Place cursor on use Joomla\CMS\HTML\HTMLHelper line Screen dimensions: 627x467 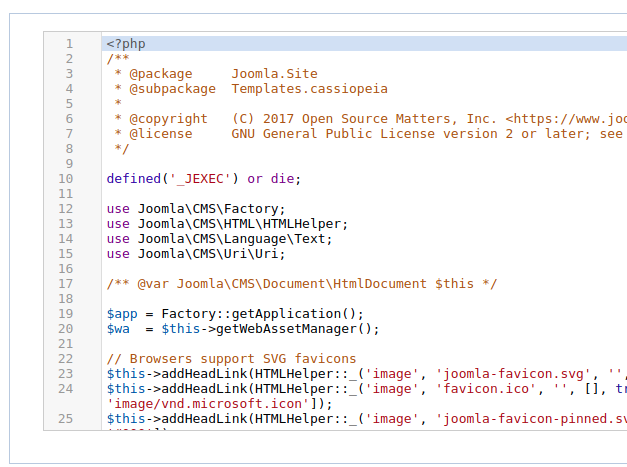(227, 224)
